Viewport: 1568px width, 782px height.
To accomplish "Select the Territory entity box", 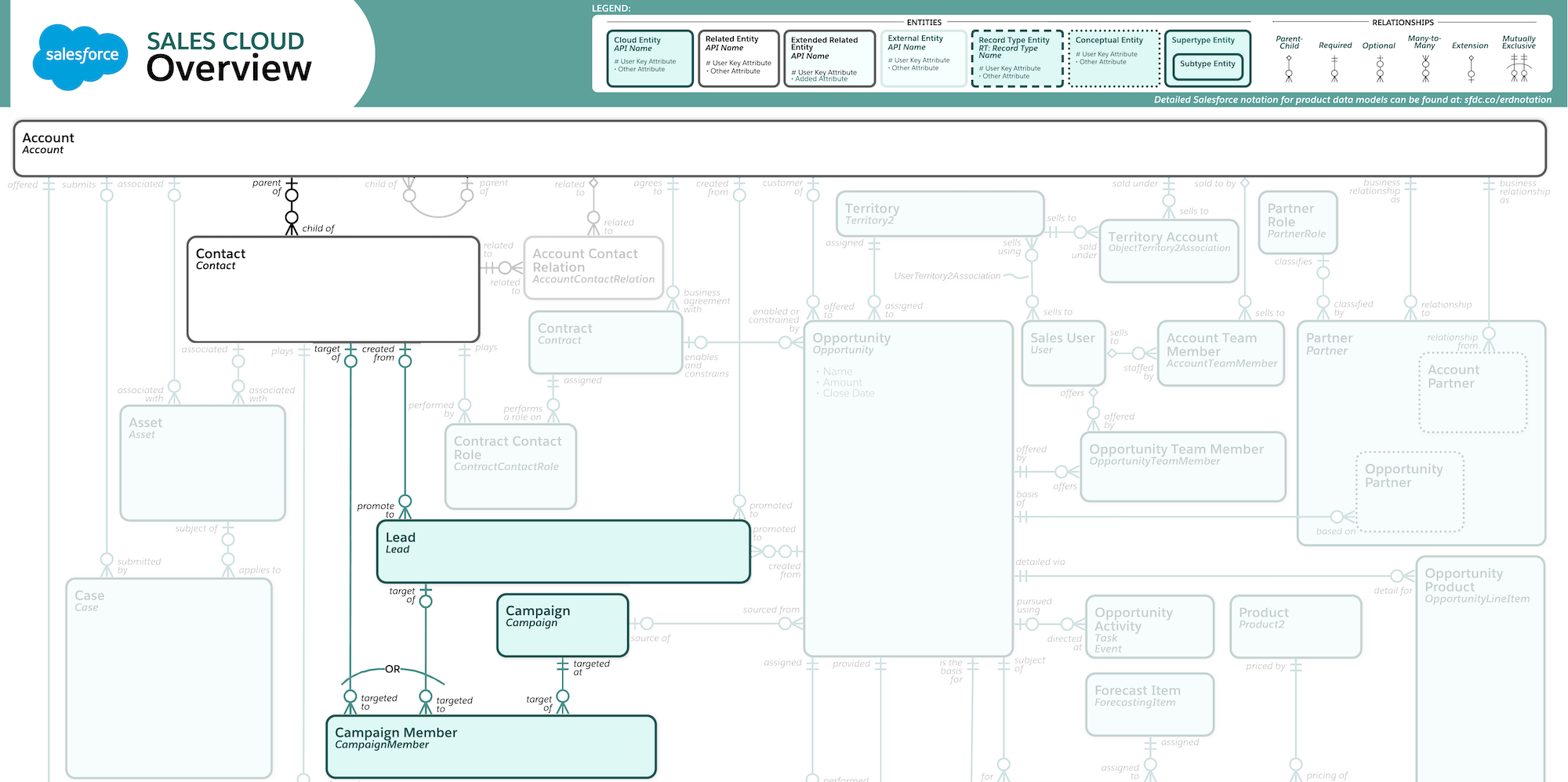I will click(x=940, y=213).
